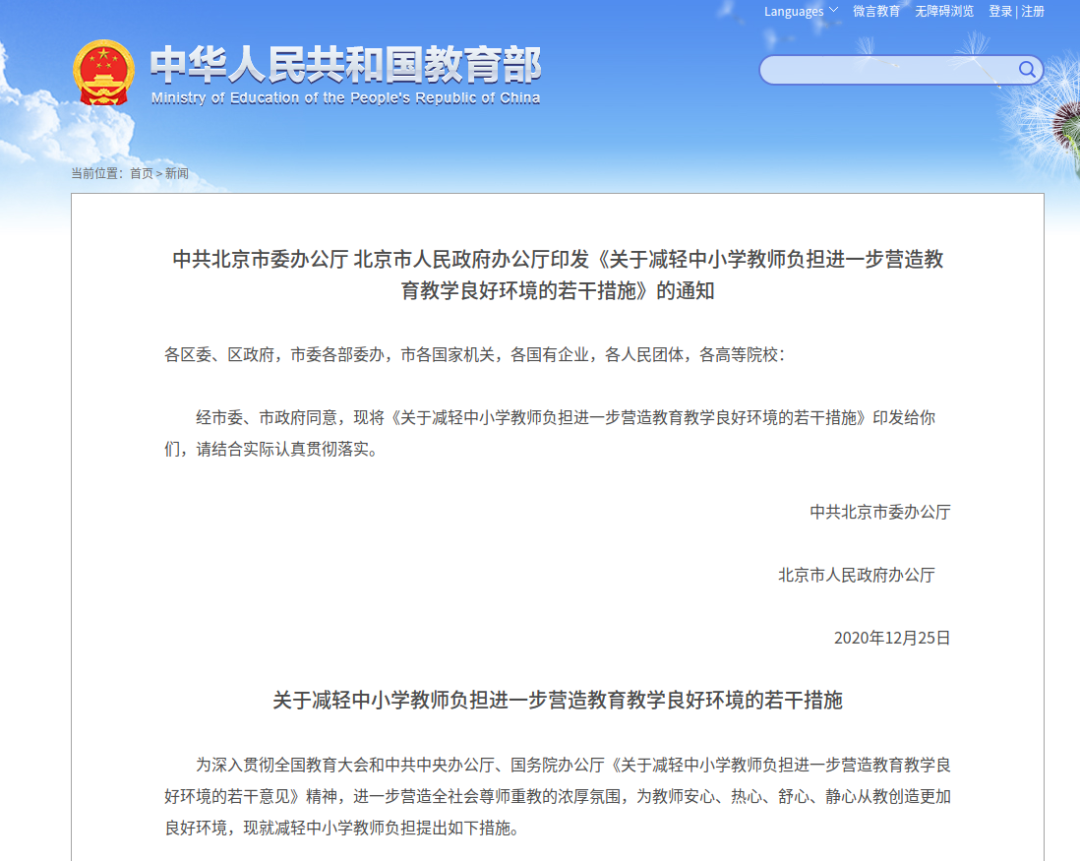Click the magnifier search icon
1080x861 pixels.
(x=1027, y=69)
